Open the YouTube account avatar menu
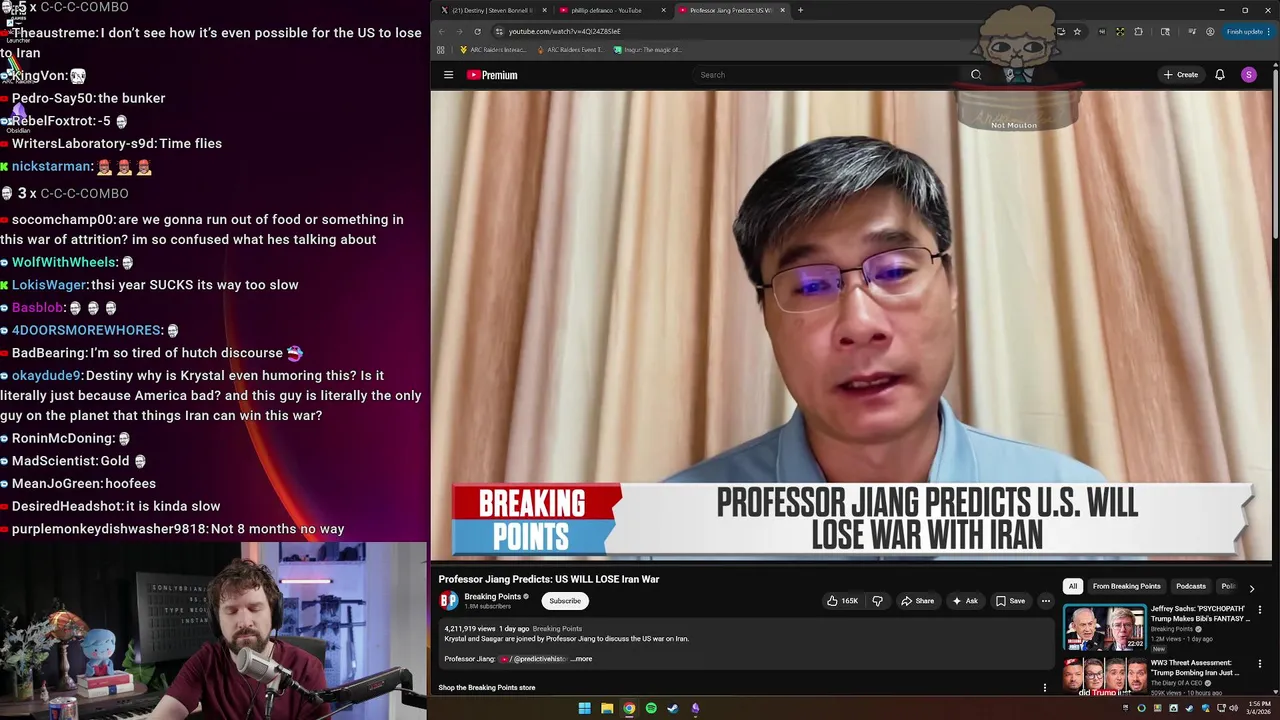This screenshot has height=720, width=1280. (x=1249, y=75)
